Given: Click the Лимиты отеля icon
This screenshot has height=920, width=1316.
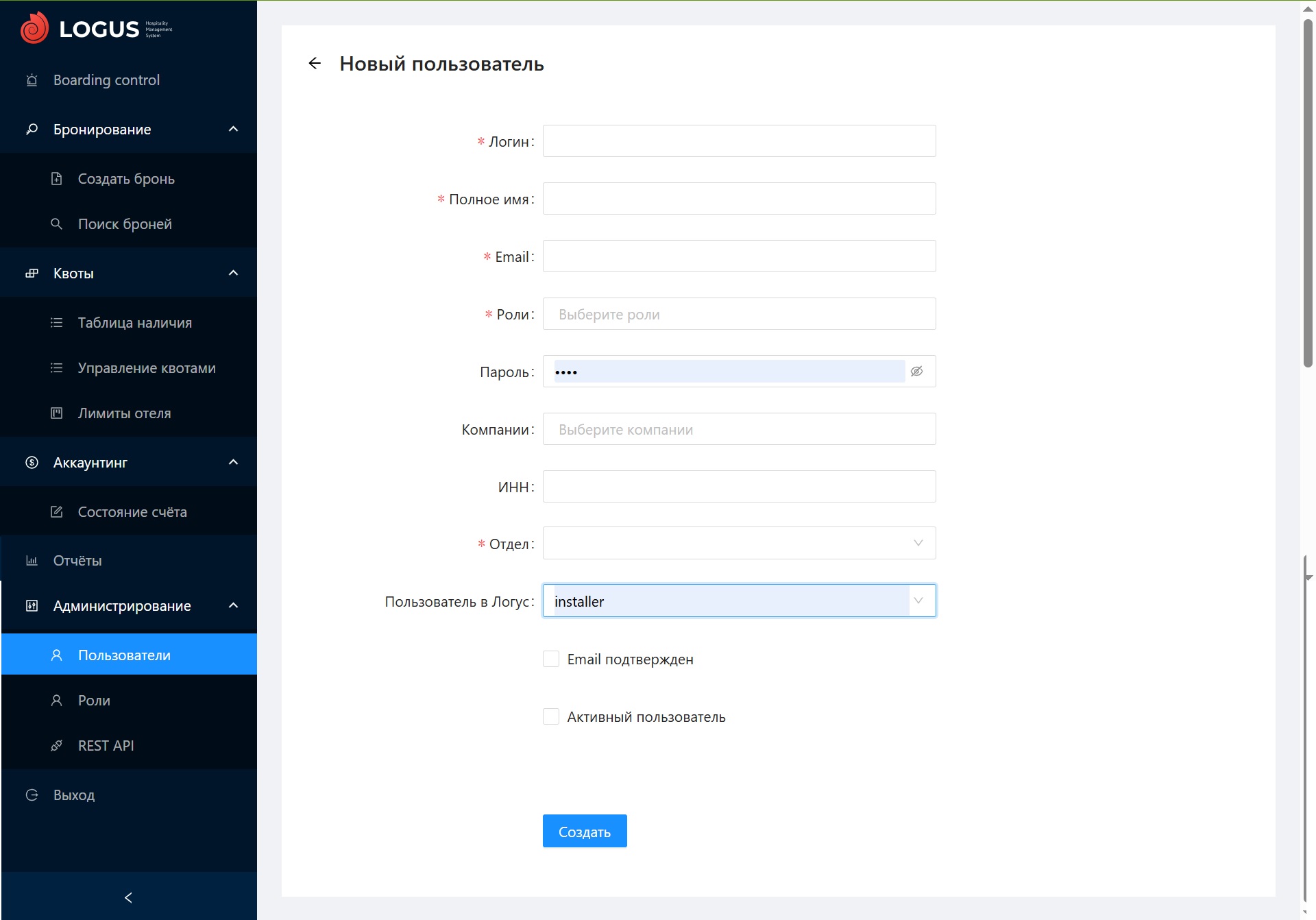Looking at the screenshot, I should (57, 413).
